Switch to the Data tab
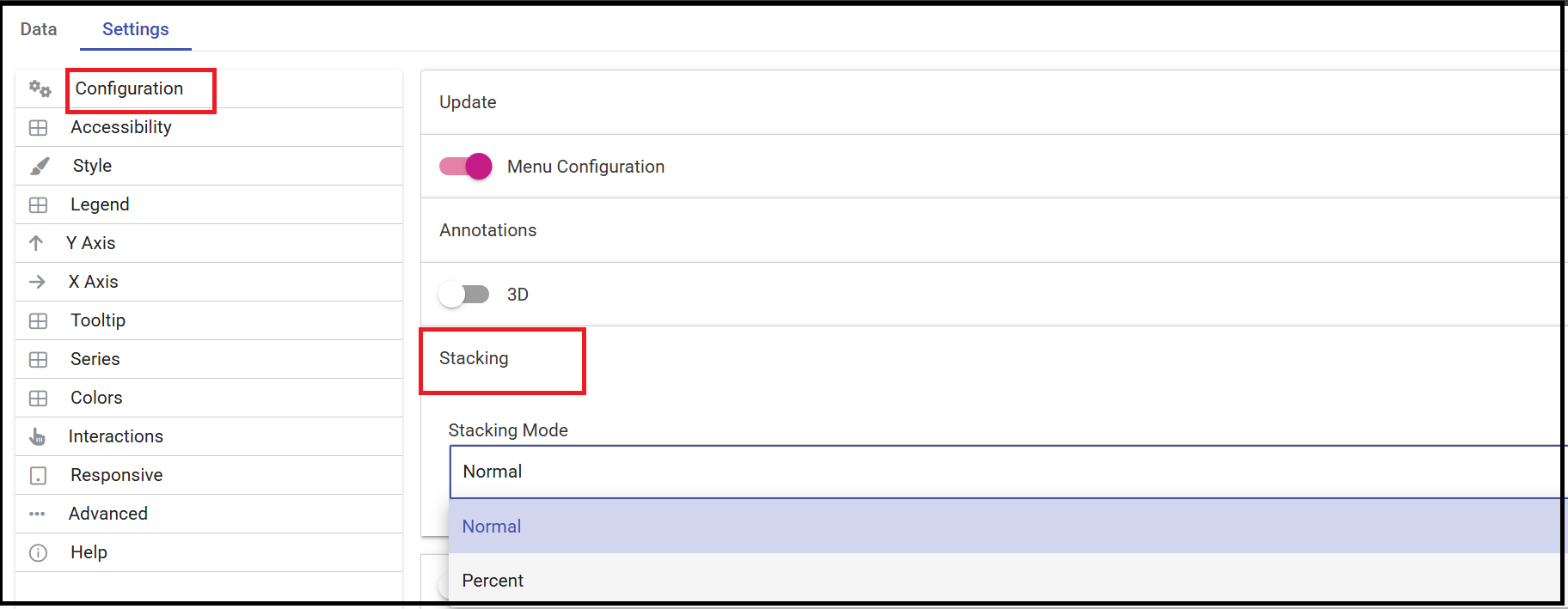 coord(39,29)
